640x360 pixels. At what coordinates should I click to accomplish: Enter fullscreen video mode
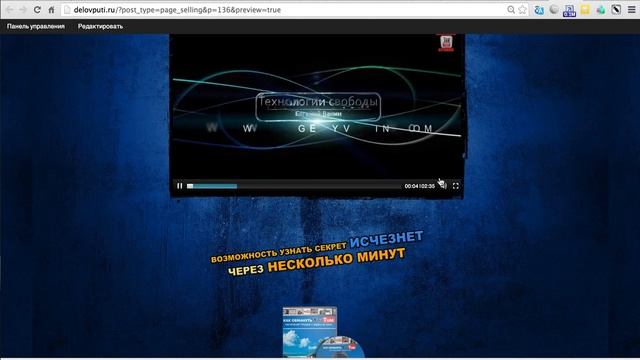(456, 186)
